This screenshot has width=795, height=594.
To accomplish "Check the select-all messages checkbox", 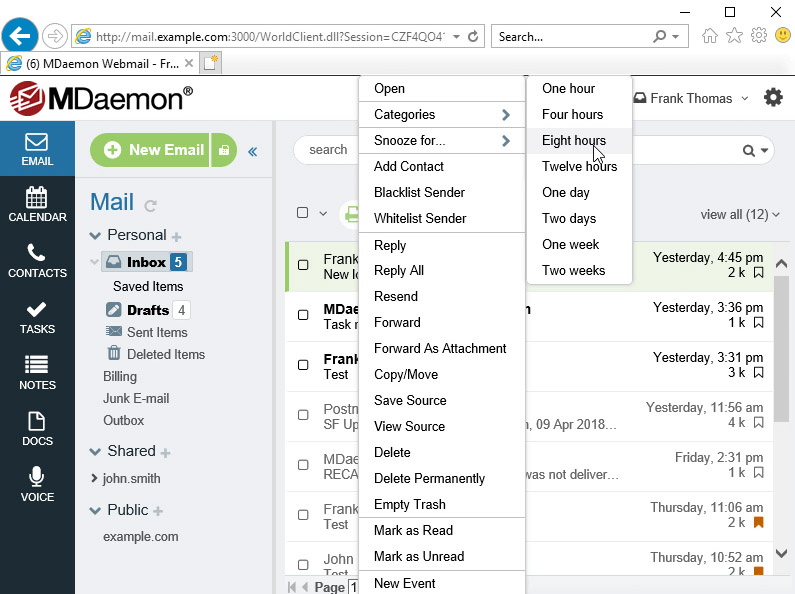I will point(302,212).
